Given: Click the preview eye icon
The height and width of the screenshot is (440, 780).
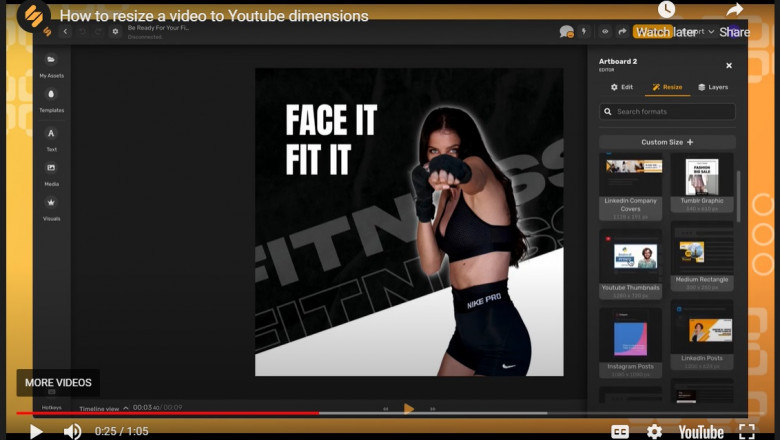Looking at the screenshot, I should click(605, 31).
